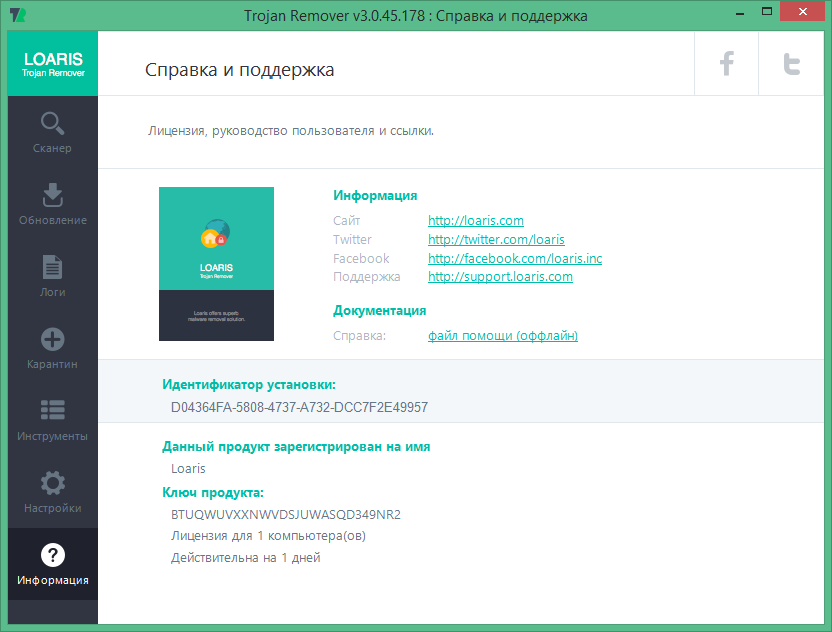Open the Обновление download icon
Image resolution: width=832 pixels, height=632 pixels.
pos(53,195)
